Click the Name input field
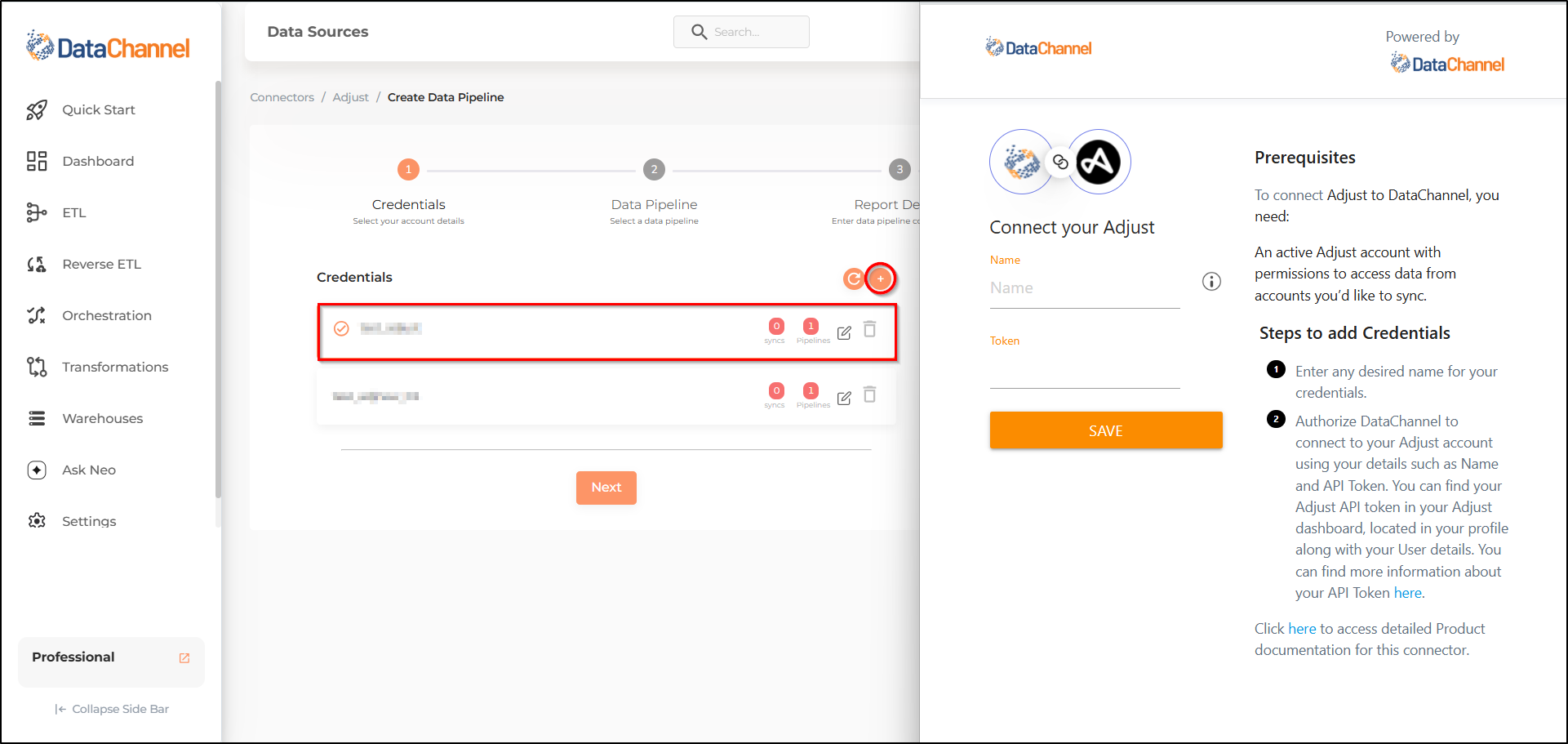1568x744 pixels. (1085, 288)
